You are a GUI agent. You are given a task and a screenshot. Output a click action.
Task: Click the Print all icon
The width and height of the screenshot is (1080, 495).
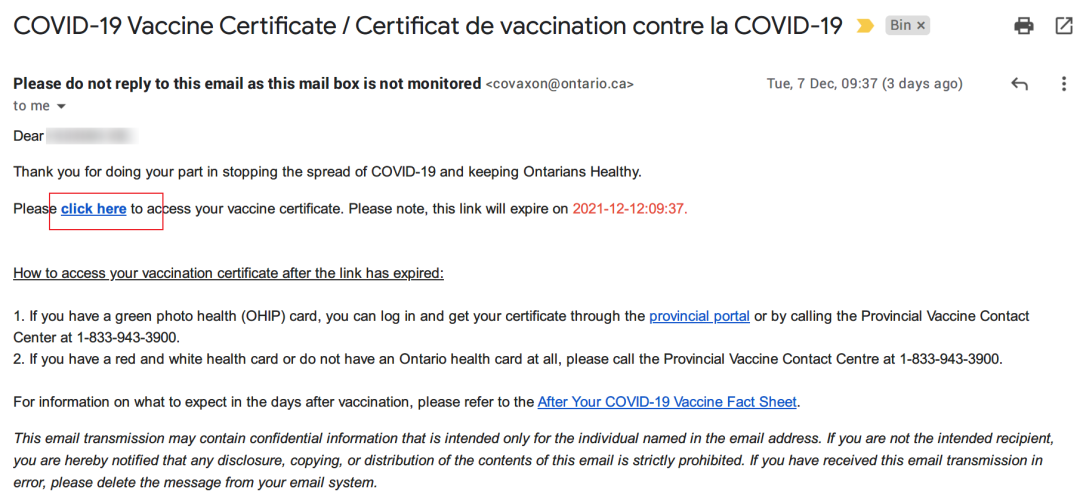[x=1024, y=26]
